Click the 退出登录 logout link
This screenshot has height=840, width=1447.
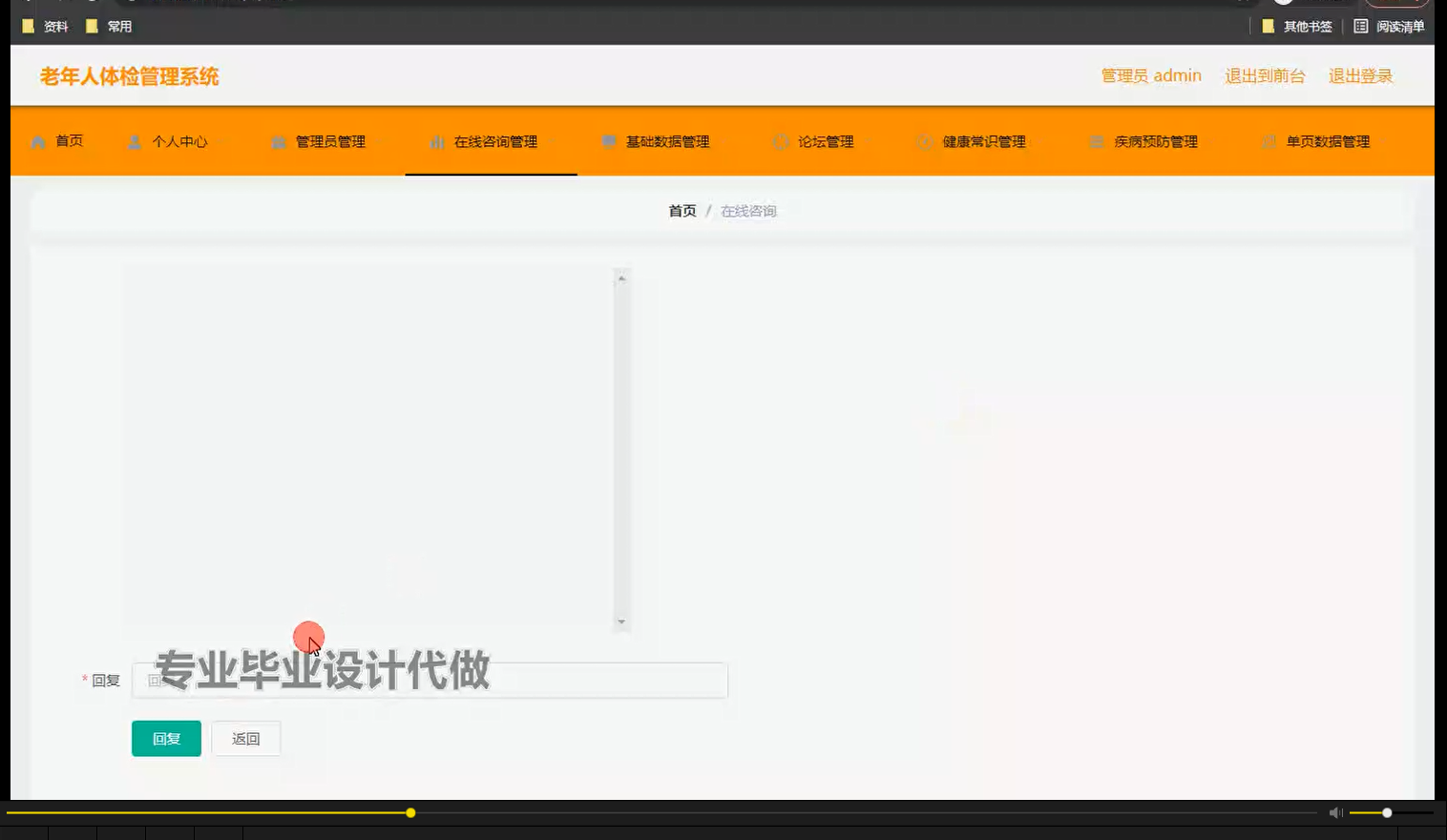point(1359,75)
